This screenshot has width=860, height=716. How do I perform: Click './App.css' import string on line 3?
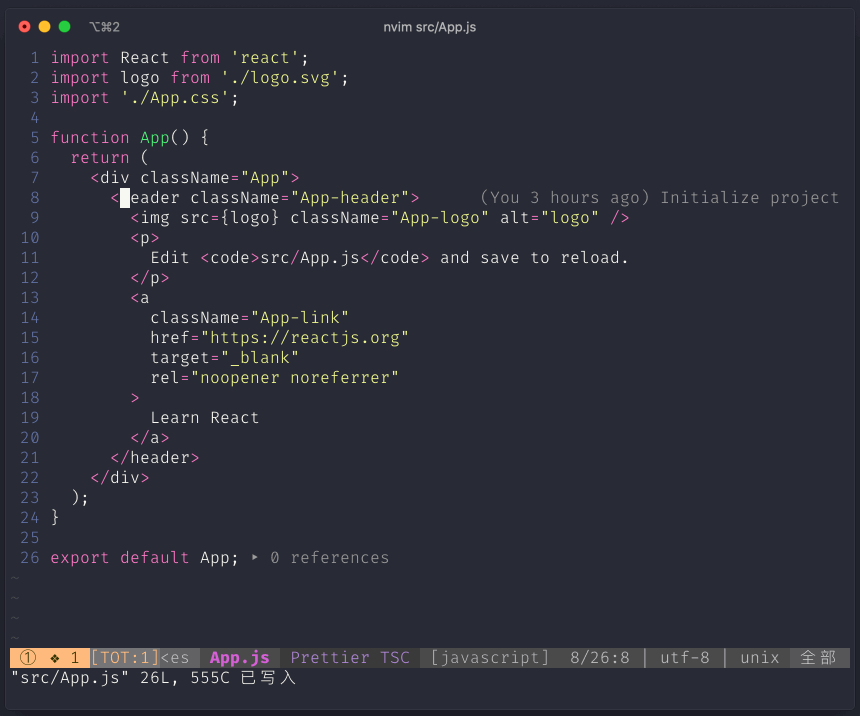(176, 98)
